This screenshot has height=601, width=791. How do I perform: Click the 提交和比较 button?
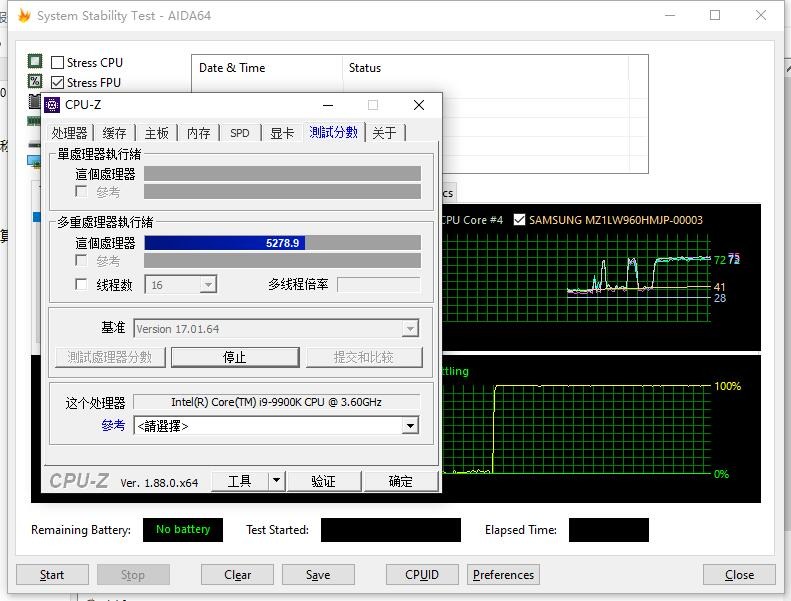364,357
